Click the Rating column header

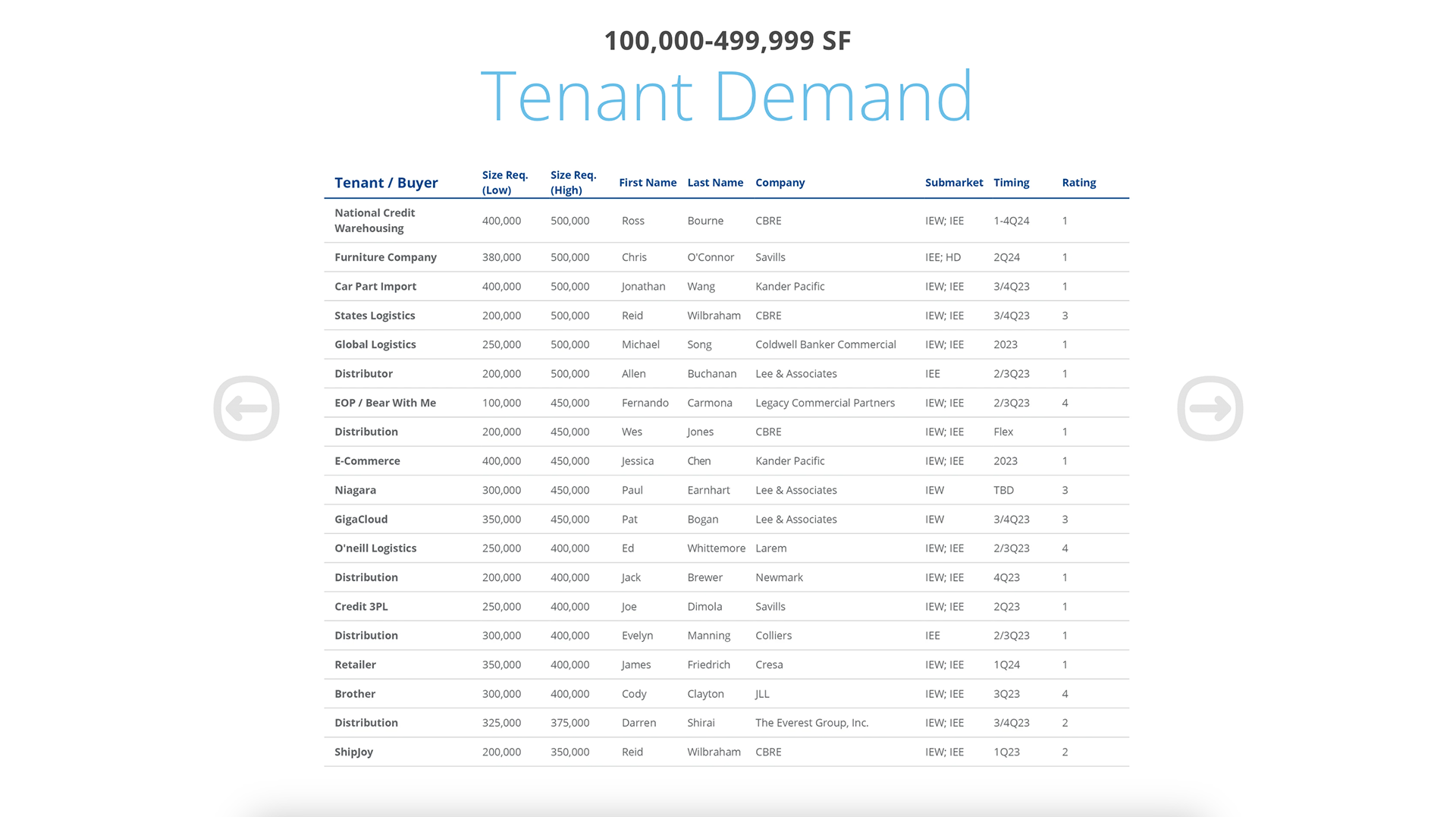[1078, 183]
